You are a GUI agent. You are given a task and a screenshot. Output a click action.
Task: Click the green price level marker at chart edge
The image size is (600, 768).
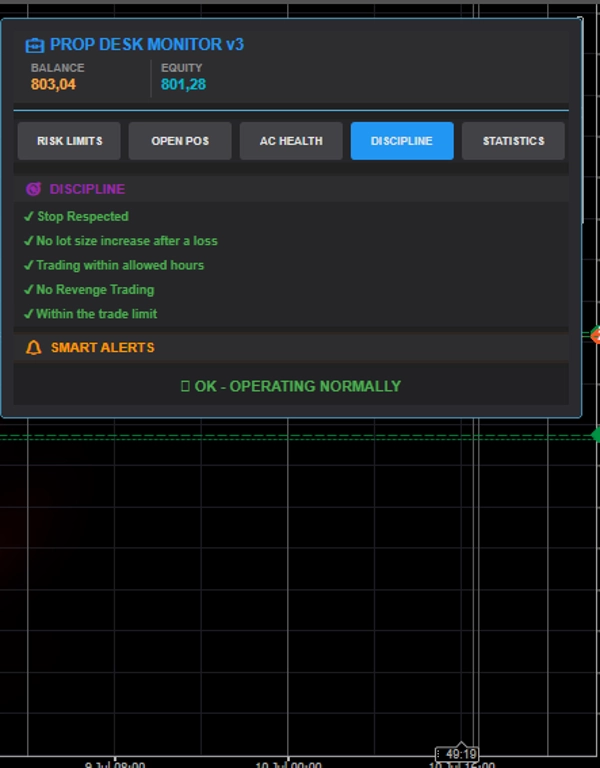point(596,435)
